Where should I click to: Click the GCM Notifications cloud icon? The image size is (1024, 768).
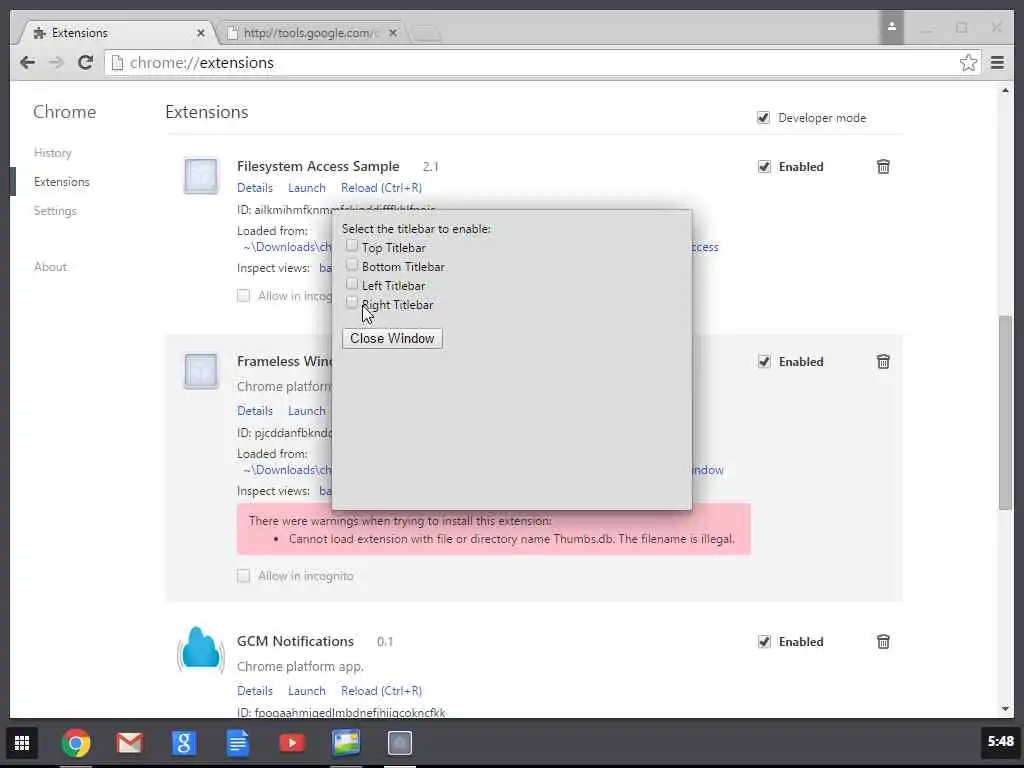(201, 649)
